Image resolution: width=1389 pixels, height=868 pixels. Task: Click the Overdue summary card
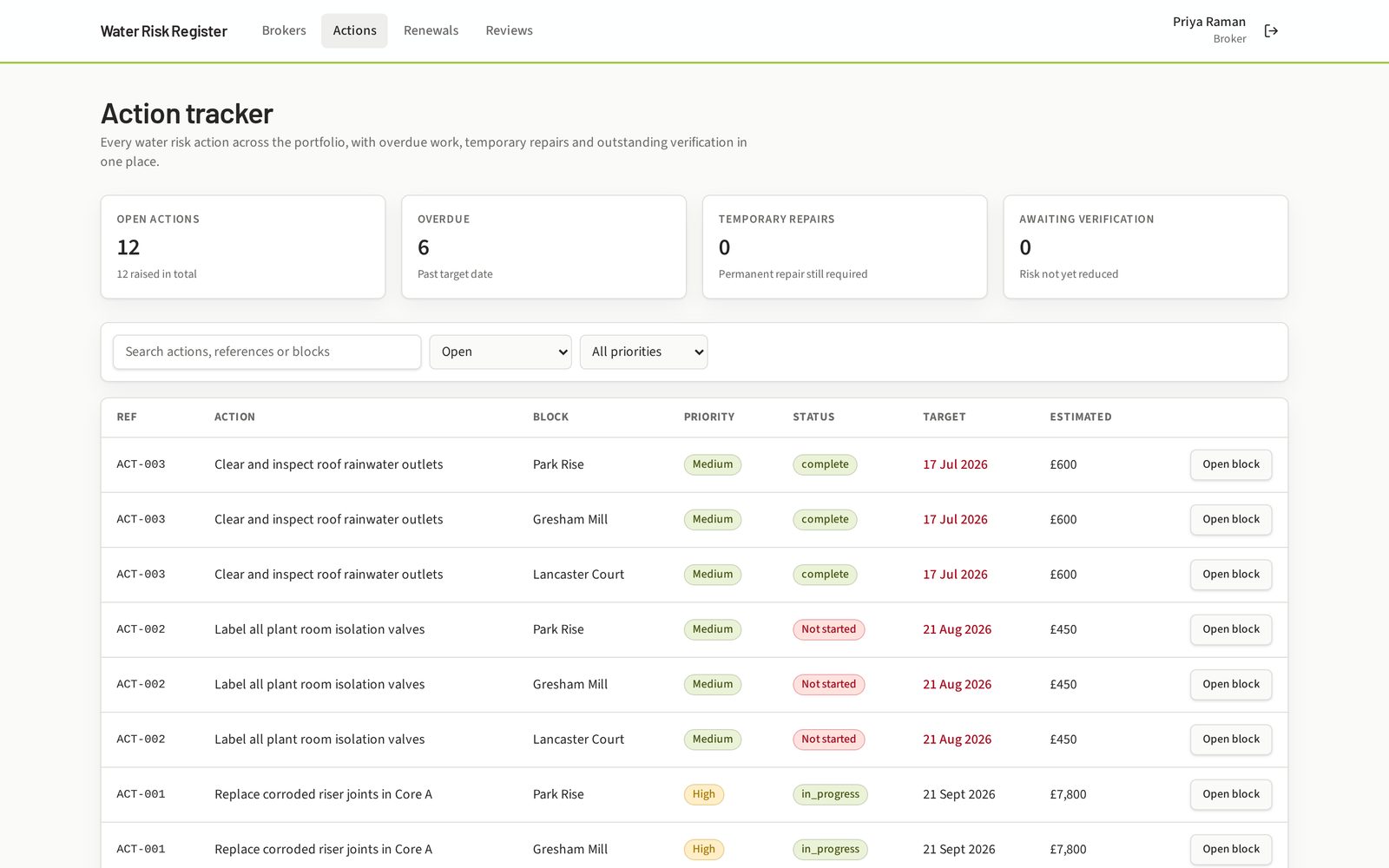pos(543,247)
